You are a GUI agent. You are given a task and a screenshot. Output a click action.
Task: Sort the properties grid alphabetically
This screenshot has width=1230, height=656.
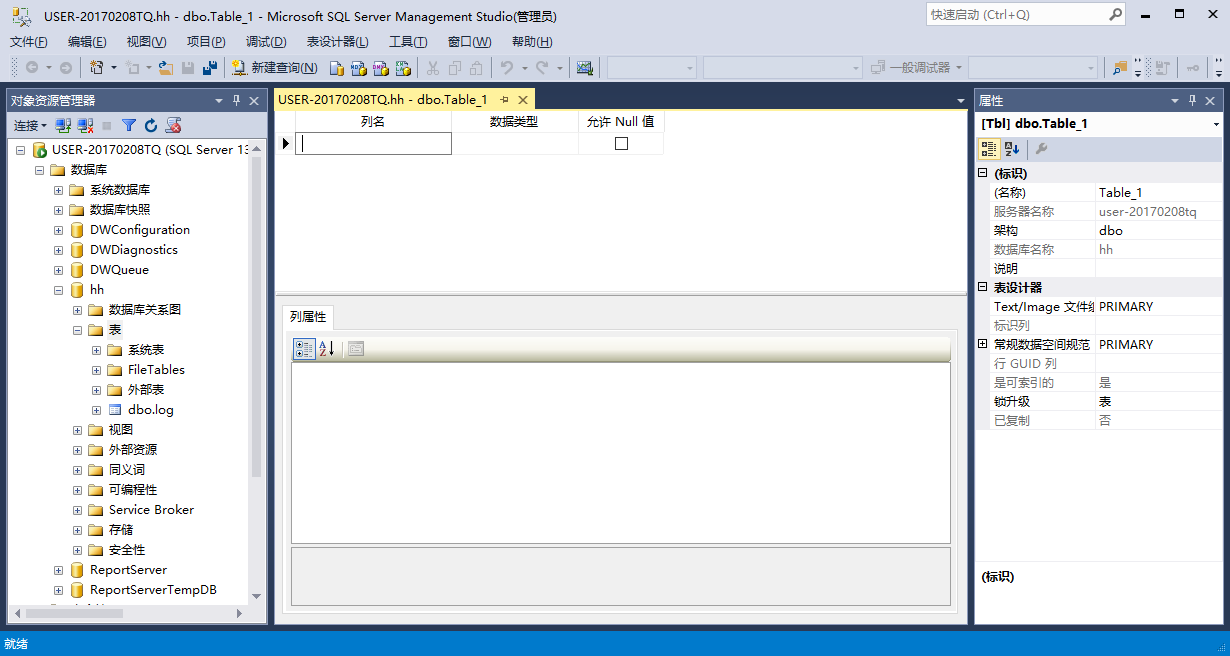click(x=1011, y=149)
